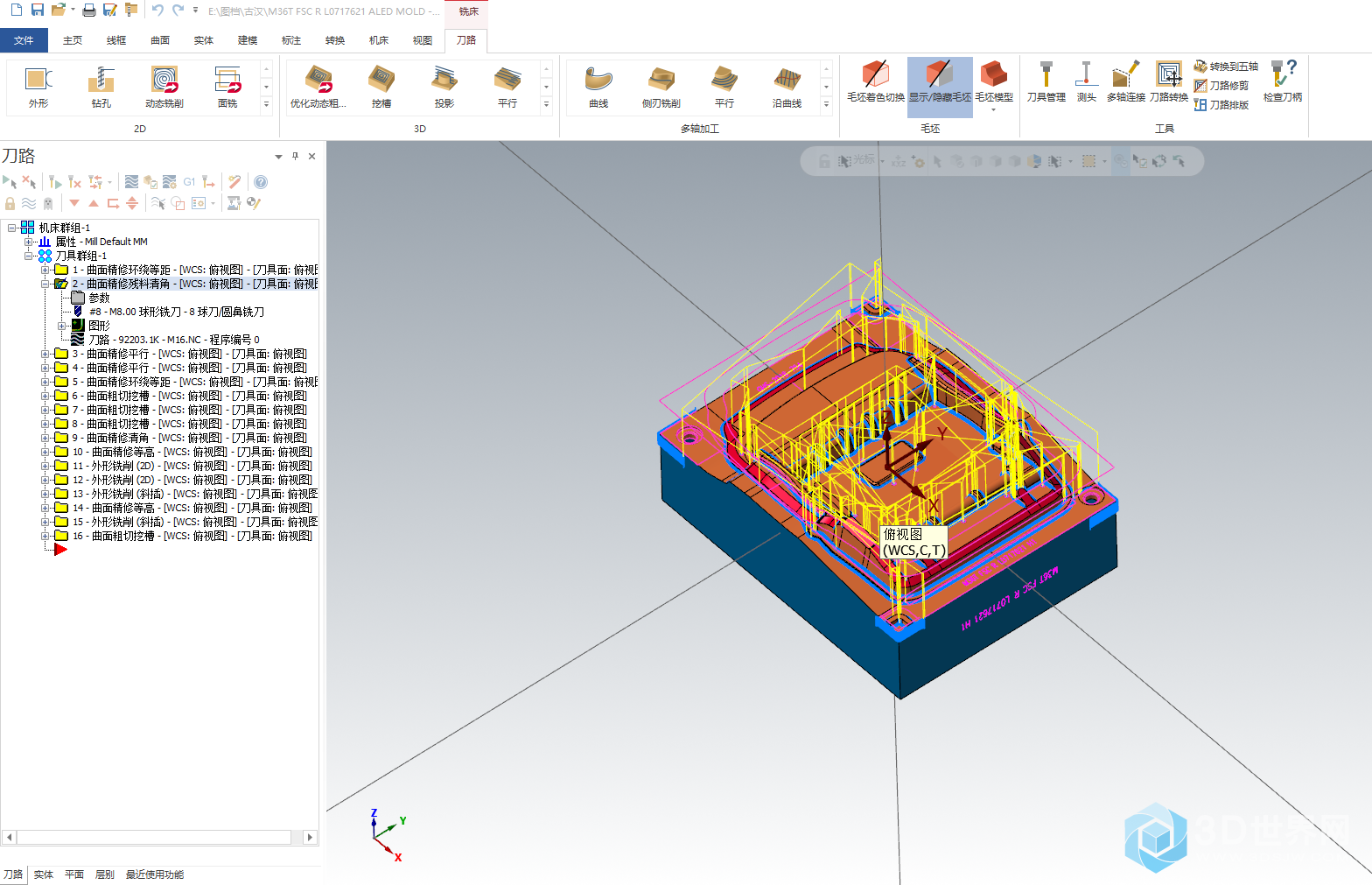Open the toolpath manager help icon
1372x885 pixels.
point(261,182)
